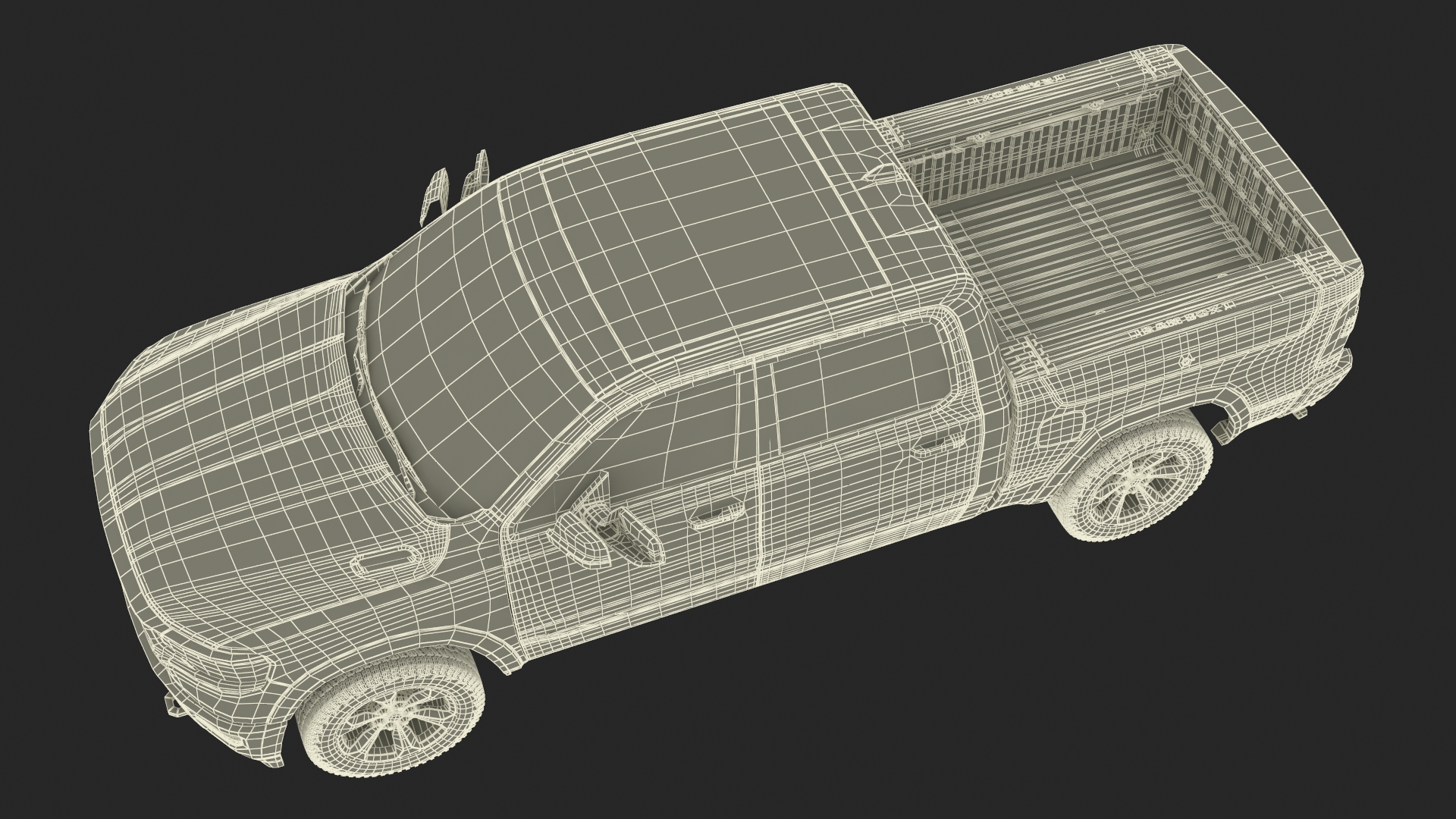Screen dimensions: 1456x819
Task: Select the truck's hood surface
Action: click(243, 425)
